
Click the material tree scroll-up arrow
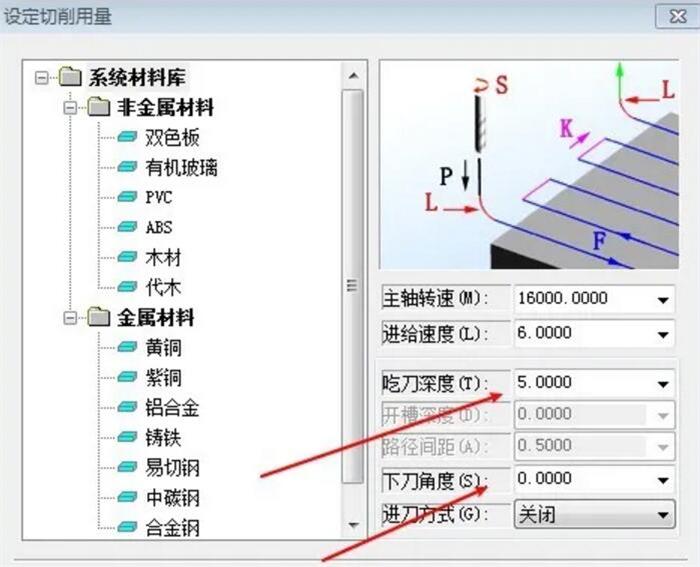click(x=353, y=75)
